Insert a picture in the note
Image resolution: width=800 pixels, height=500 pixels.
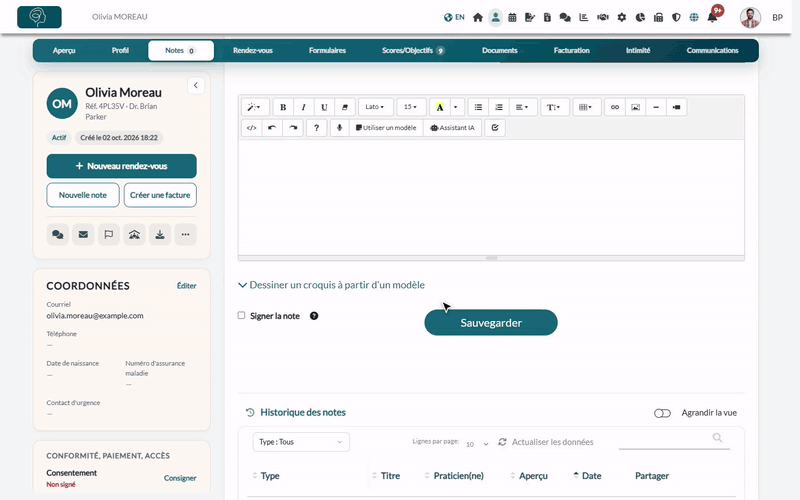pos(635,107)
